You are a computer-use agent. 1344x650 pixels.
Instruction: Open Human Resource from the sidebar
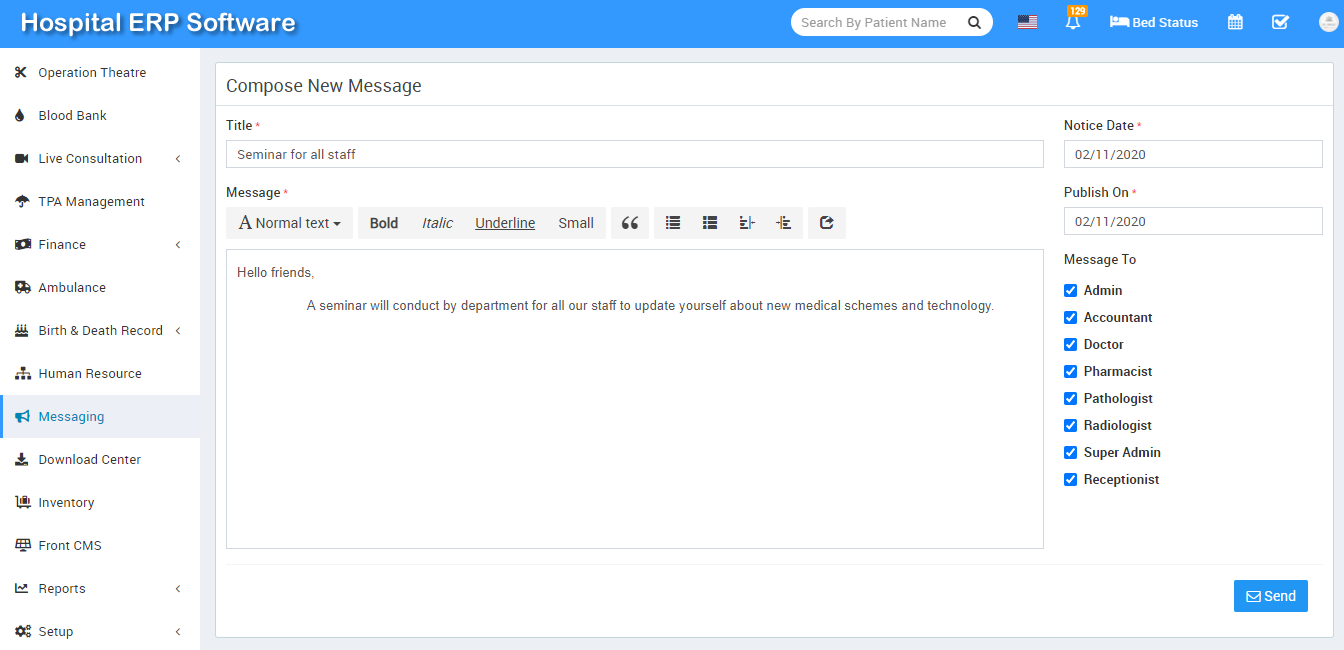point(90,373)
